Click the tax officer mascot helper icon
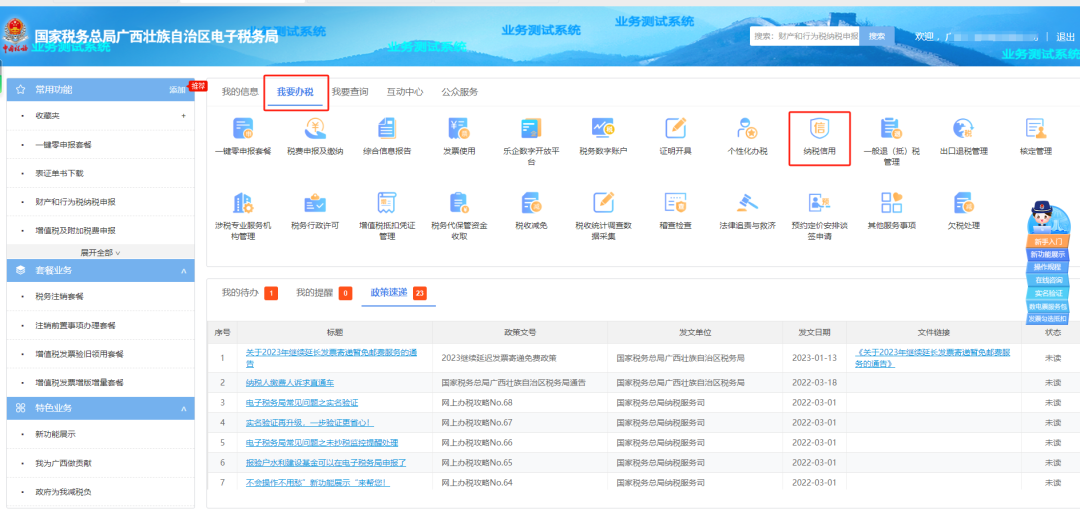Image resolution: width=1080 pixels, height=525 pixels. click(x=1047, y=217)
